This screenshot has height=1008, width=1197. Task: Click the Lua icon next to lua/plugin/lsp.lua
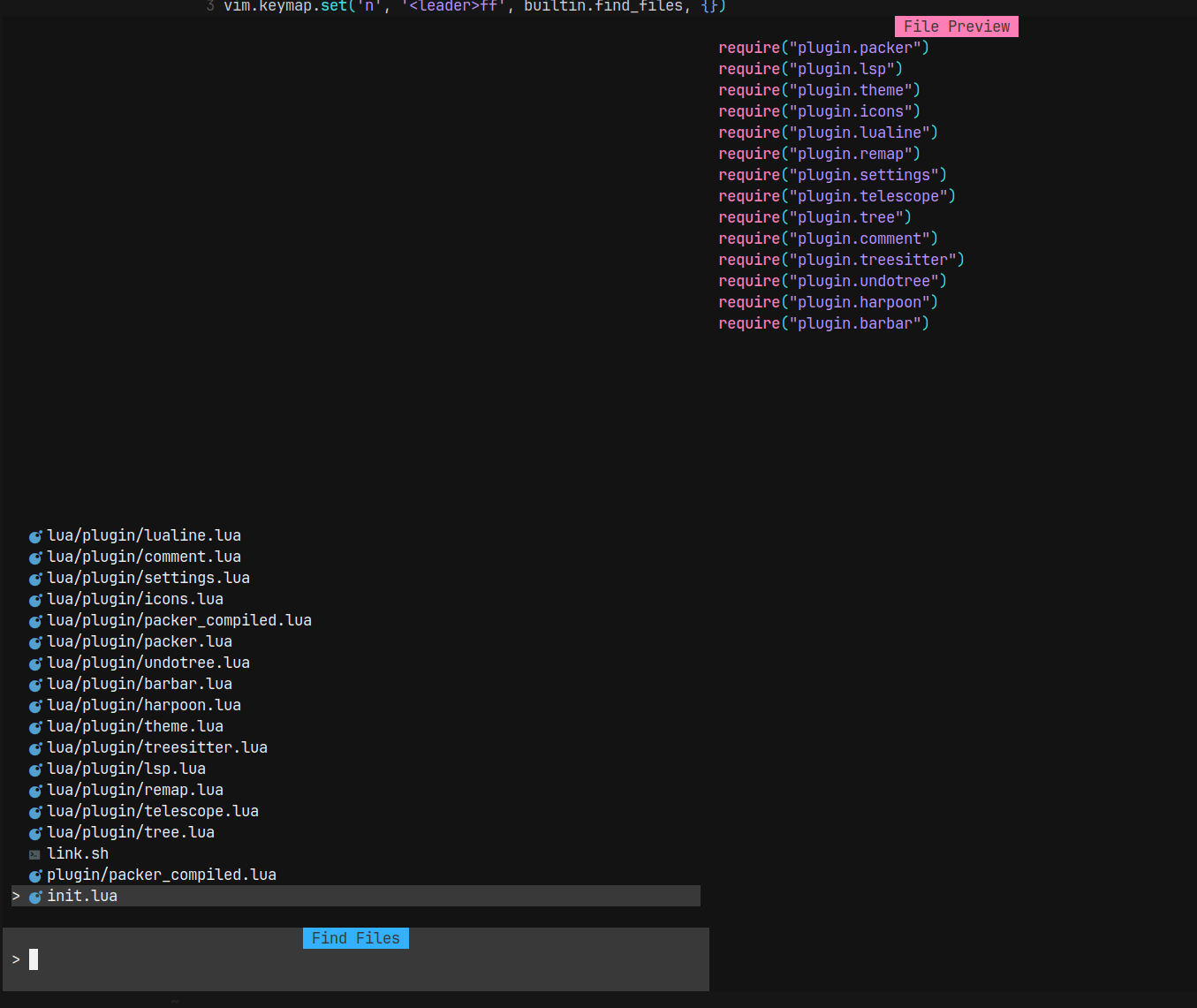[x=35, y=769]
